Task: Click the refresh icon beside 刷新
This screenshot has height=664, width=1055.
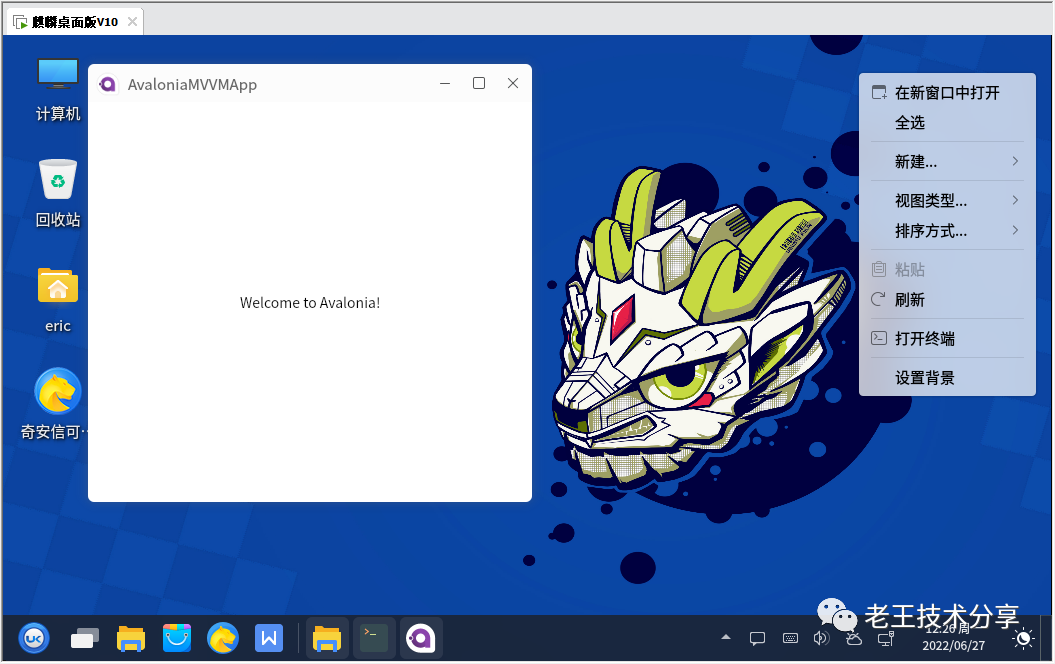Action: 878,299
